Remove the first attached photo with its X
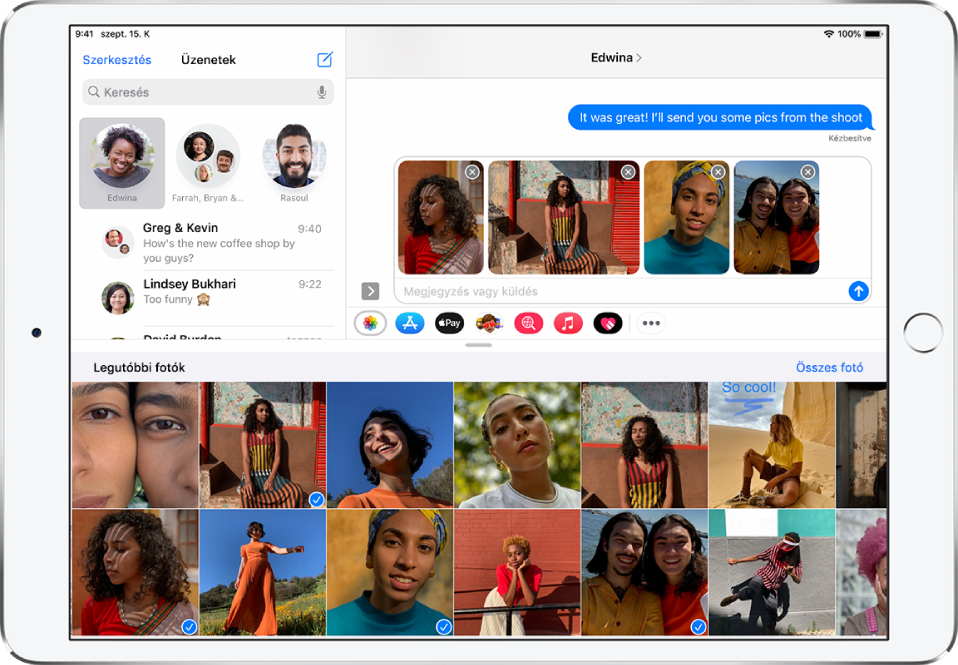958x665 pixels. [470, 171]
